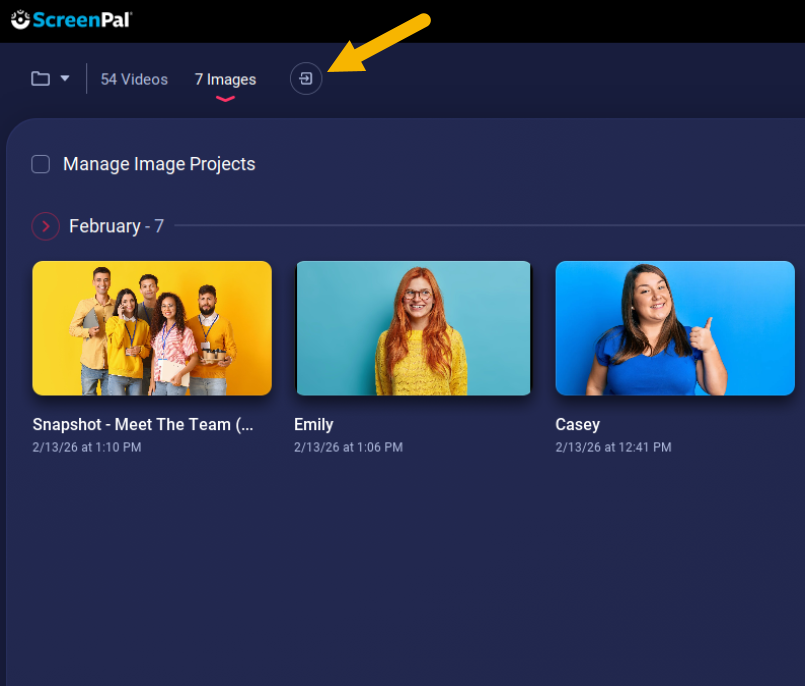805x686 pixels.
Task: Collapse the February section chevron
Action: 45,227
